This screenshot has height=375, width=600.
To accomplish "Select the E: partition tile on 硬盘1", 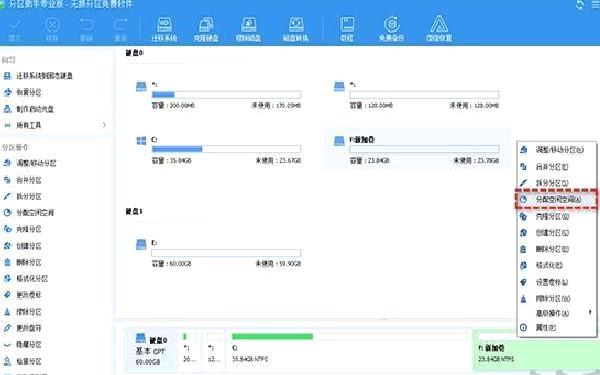I will click(x=219, y=253).
